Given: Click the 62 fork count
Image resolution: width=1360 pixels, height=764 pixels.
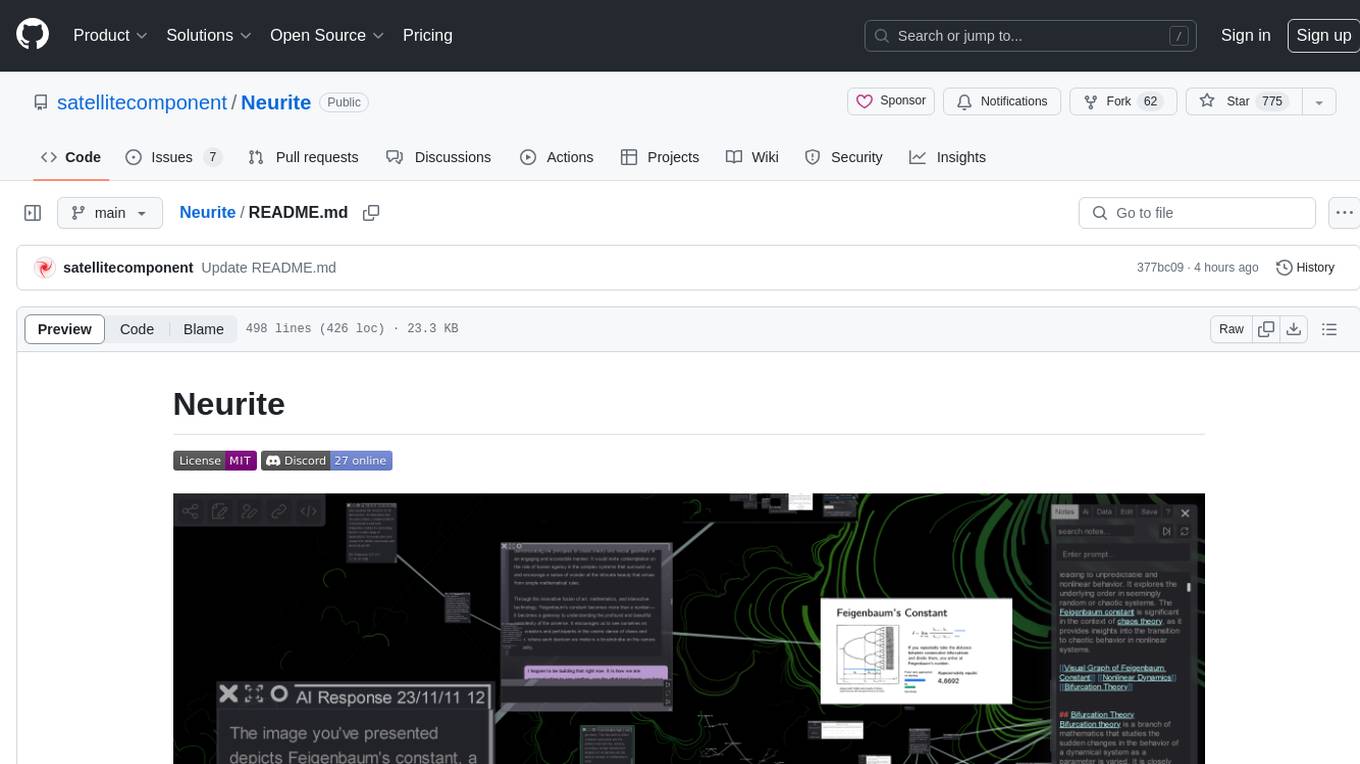Looking at the screenshot, I should [1150, 101].
